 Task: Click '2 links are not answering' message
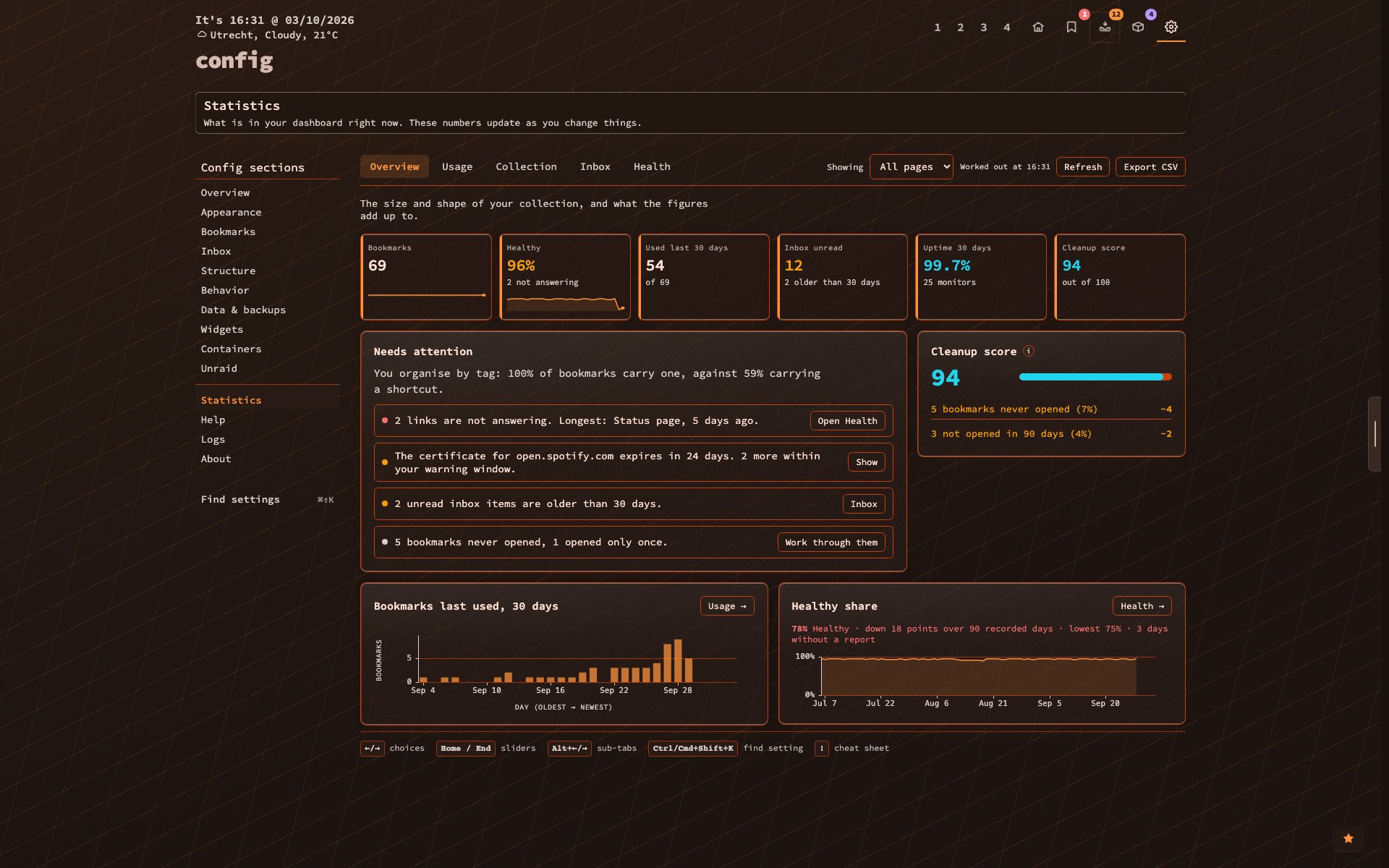point(577,421)
